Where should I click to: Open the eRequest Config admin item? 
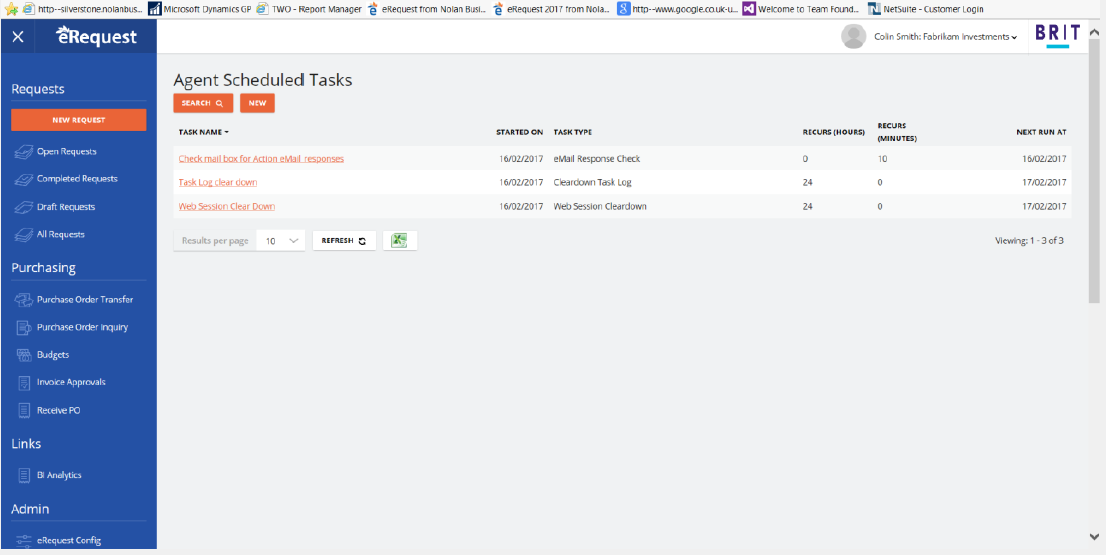pyautogui.click(x=68, y=541)
